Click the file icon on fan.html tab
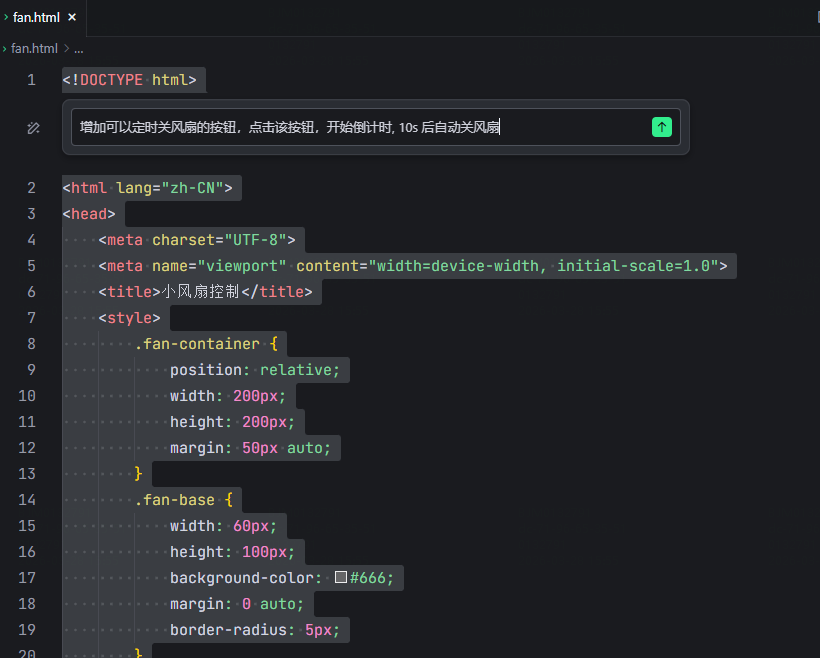The height and width of the screenshot is (658, 820). pos(6,17)
